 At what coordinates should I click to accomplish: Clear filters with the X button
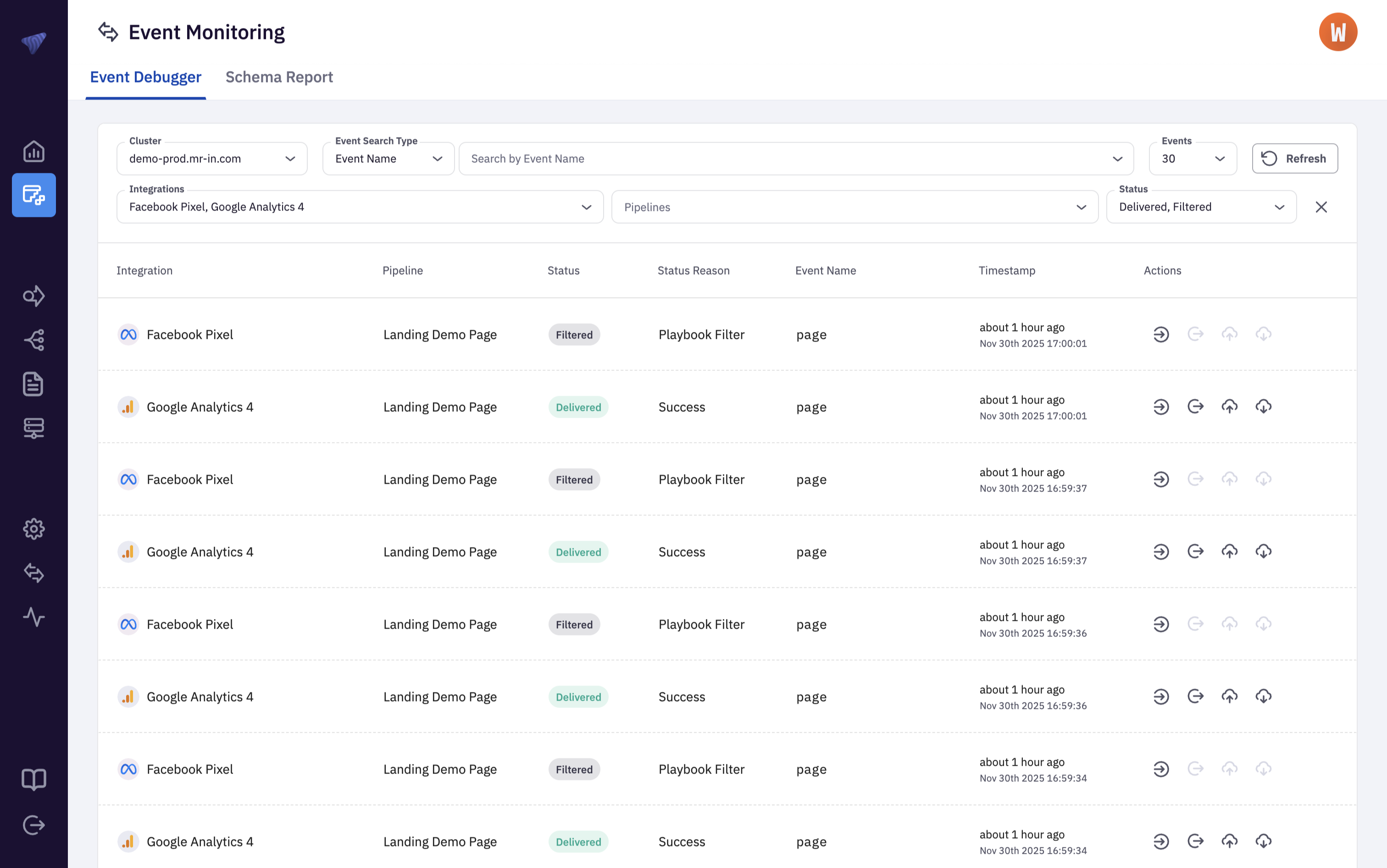pyautogui.click(x=1321, y=207)
